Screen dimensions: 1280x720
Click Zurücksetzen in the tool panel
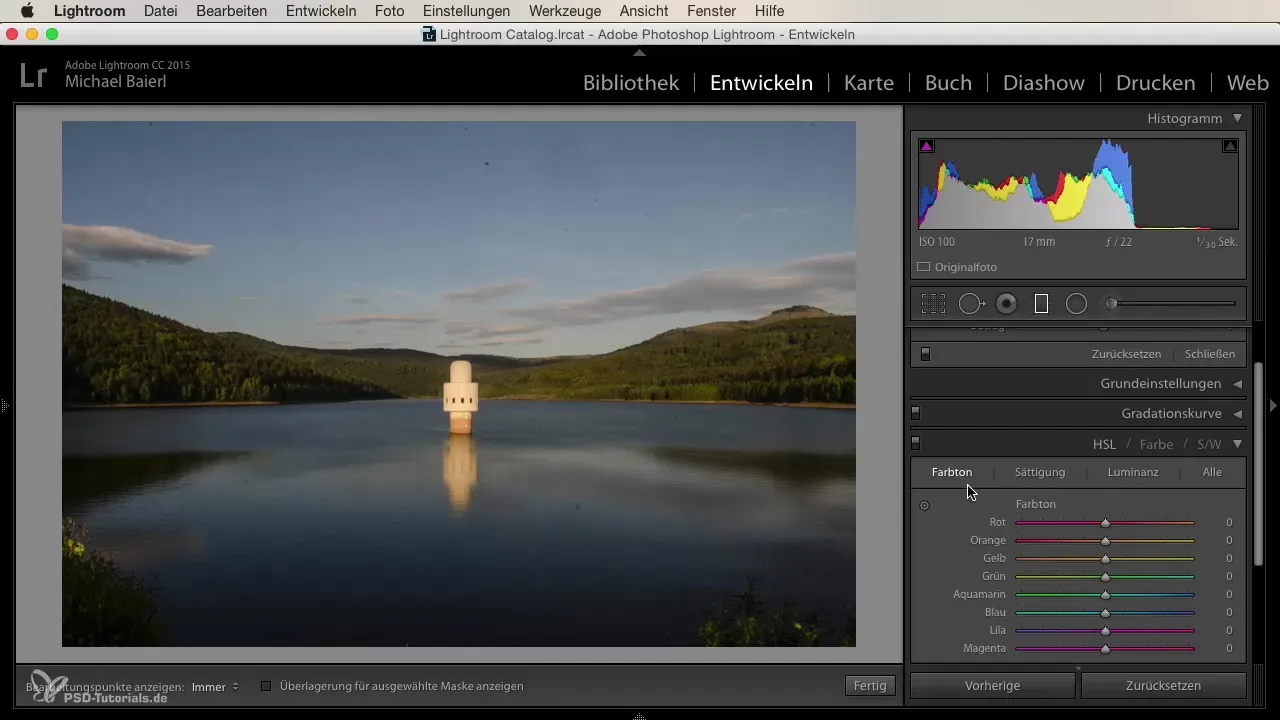coord(1126,354)
